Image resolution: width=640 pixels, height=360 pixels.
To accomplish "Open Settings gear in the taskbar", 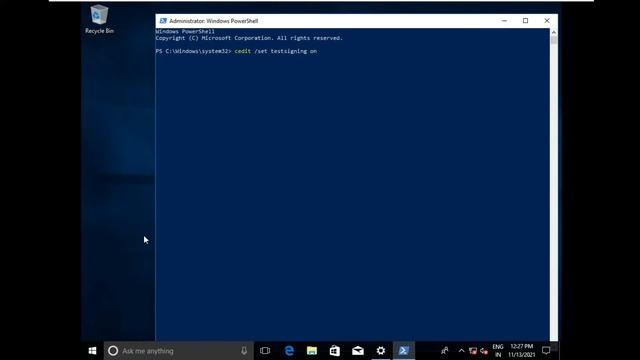I will [x=381, y=351].
